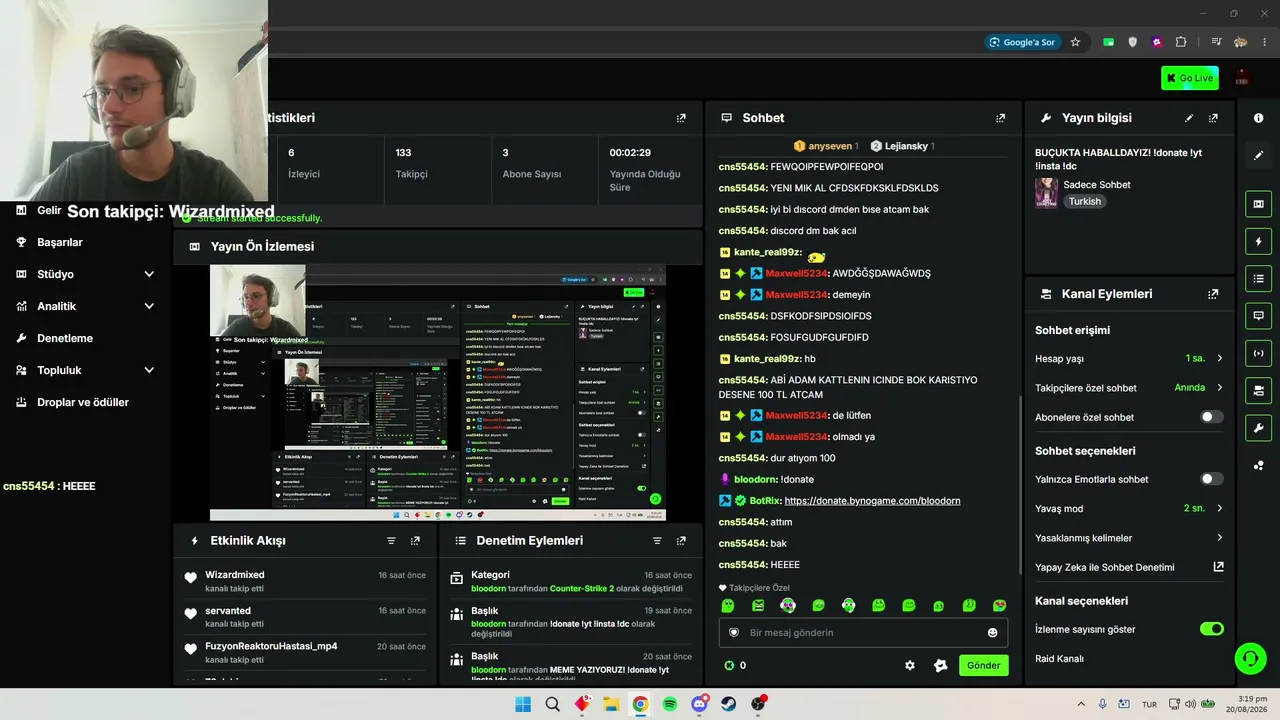The image size is (1280, 720).
Task: Click the Go Live button
Action: (1190, 78)
